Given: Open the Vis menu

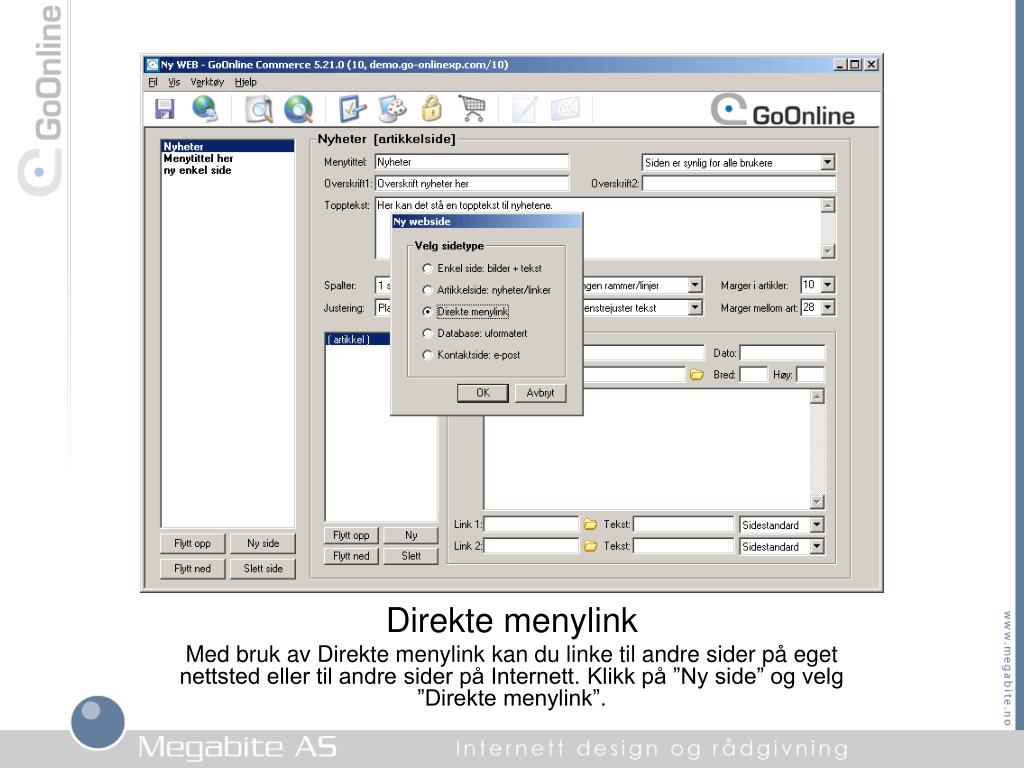Looking at the screenshot, I should click(174, 82).
